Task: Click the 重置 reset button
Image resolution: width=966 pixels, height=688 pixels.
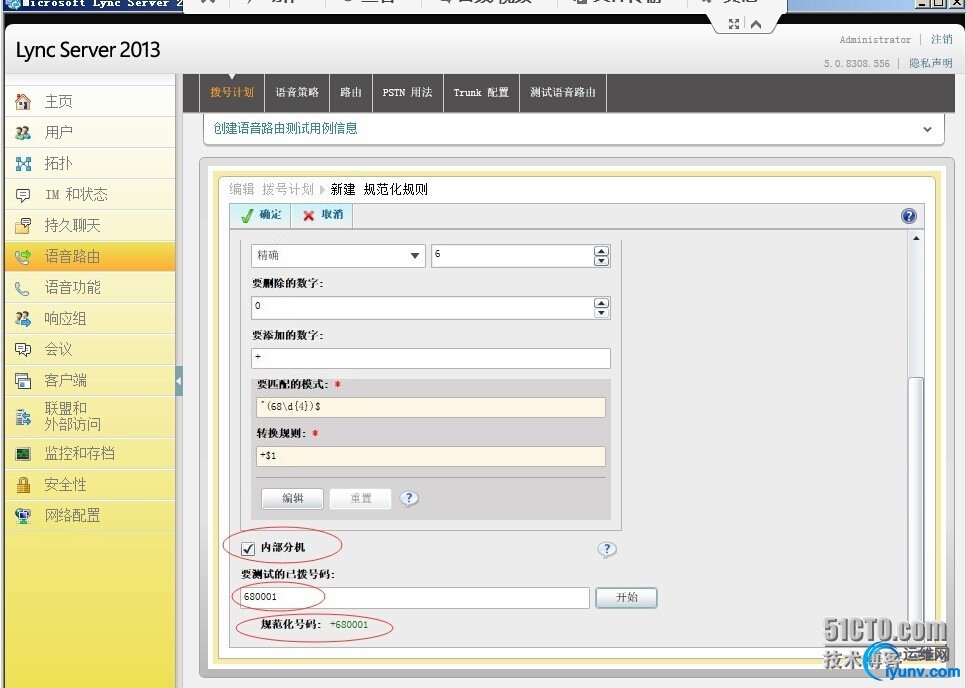Action: click(x=360, y=498)
